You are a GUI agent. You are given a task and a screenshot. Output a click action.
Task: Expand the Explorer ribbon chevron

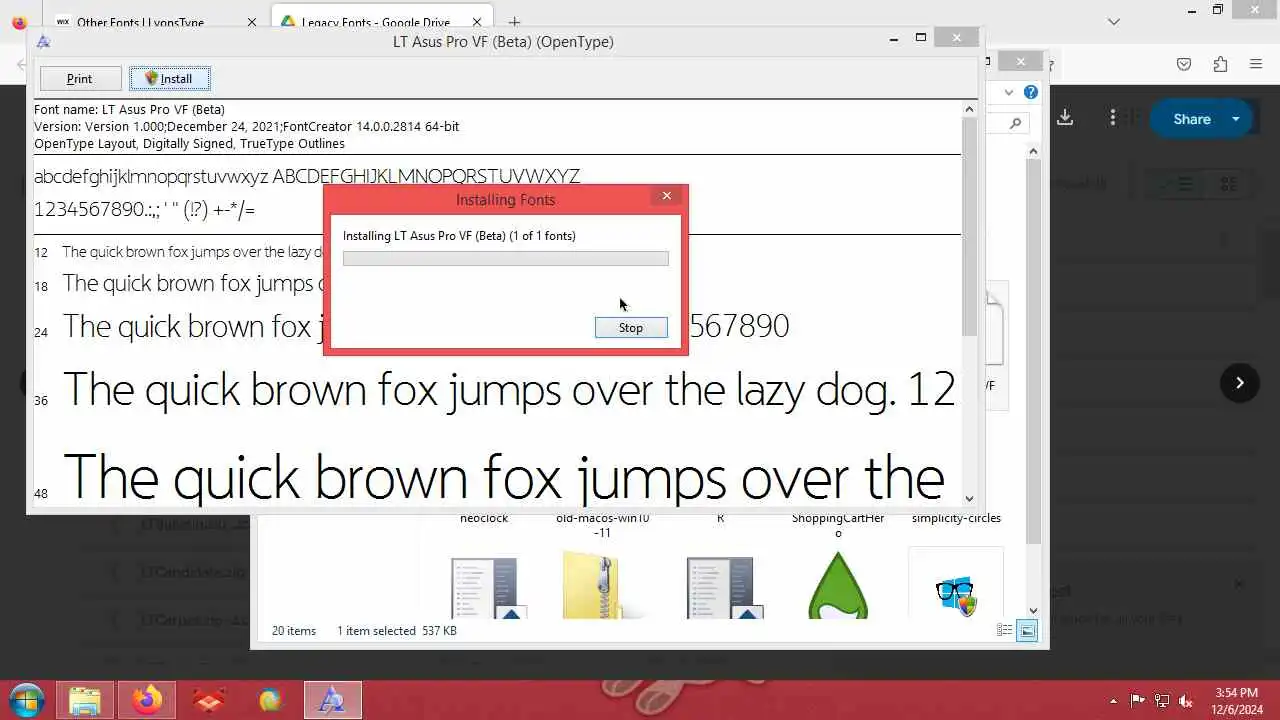tap(1009, 92)
